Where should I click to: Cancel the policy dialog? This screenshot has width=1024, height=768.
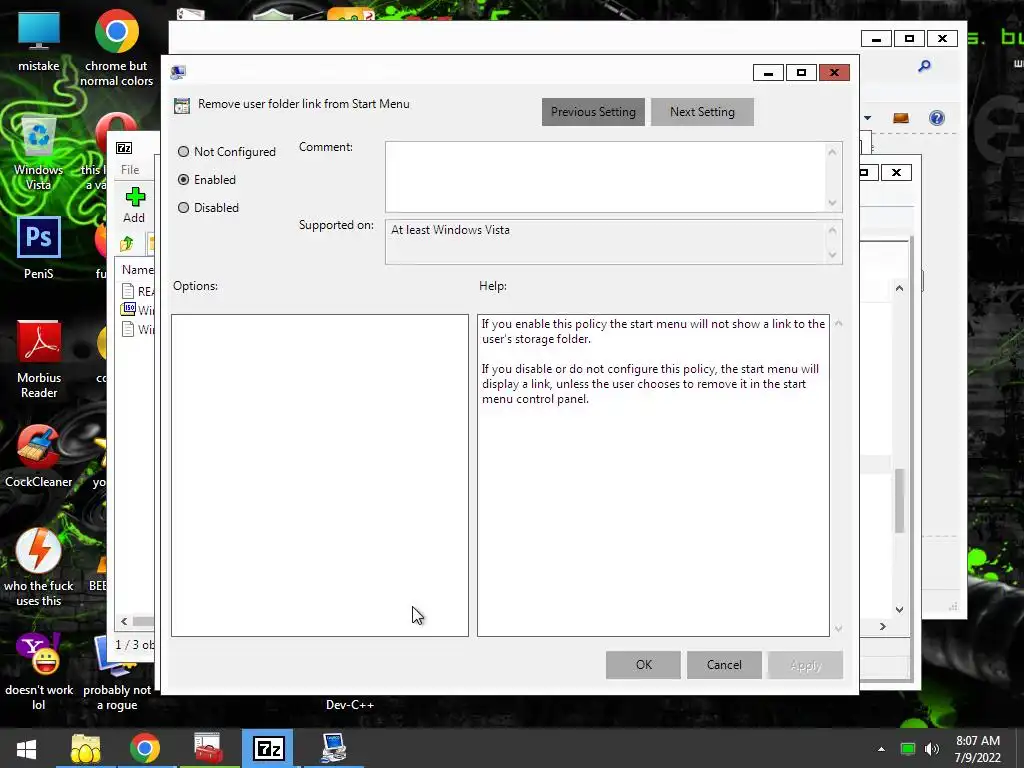(x=724, y=665)
